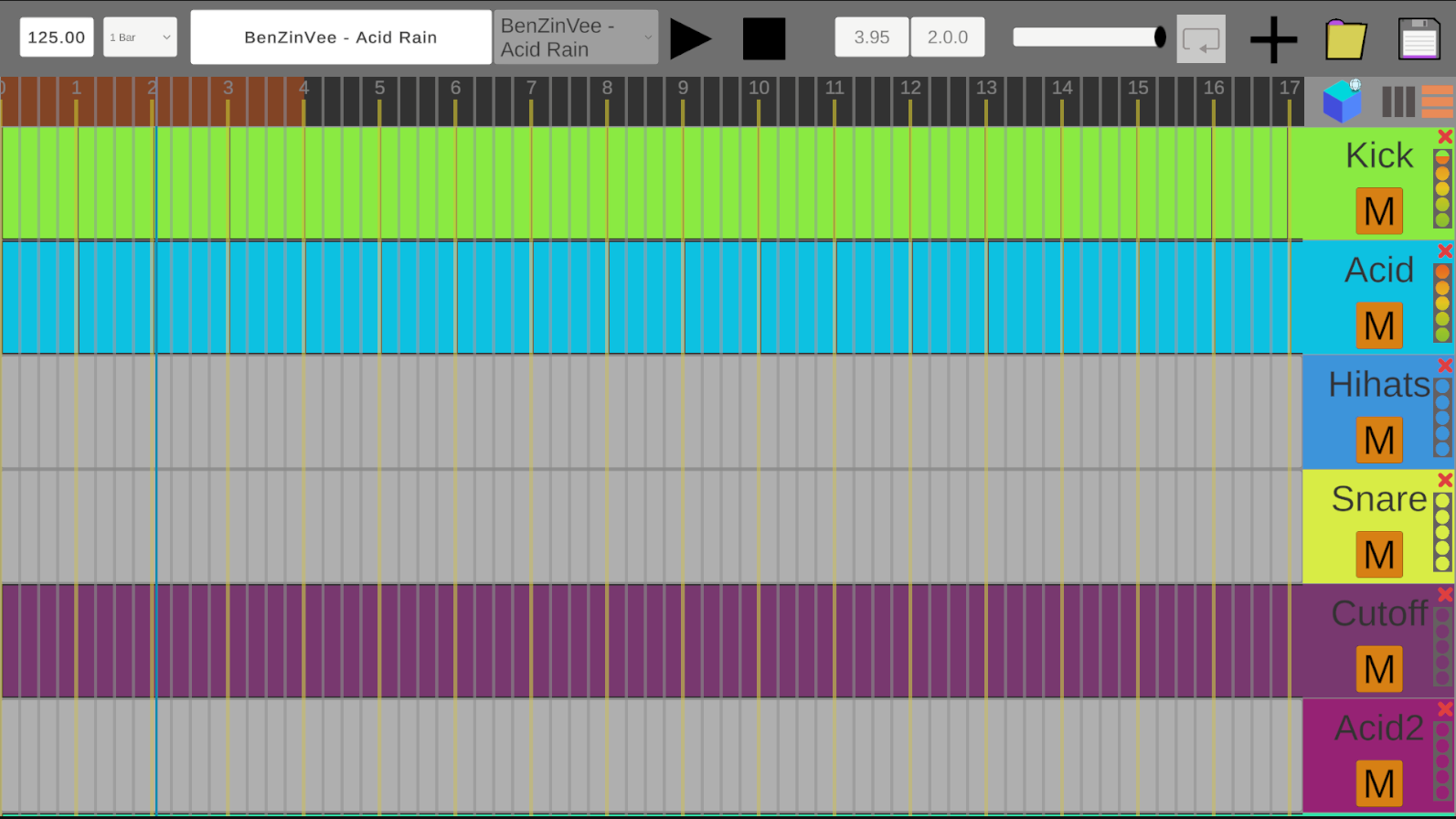Mute the Snare track
Screen dimensions: 1456x819
(1379, 554)
